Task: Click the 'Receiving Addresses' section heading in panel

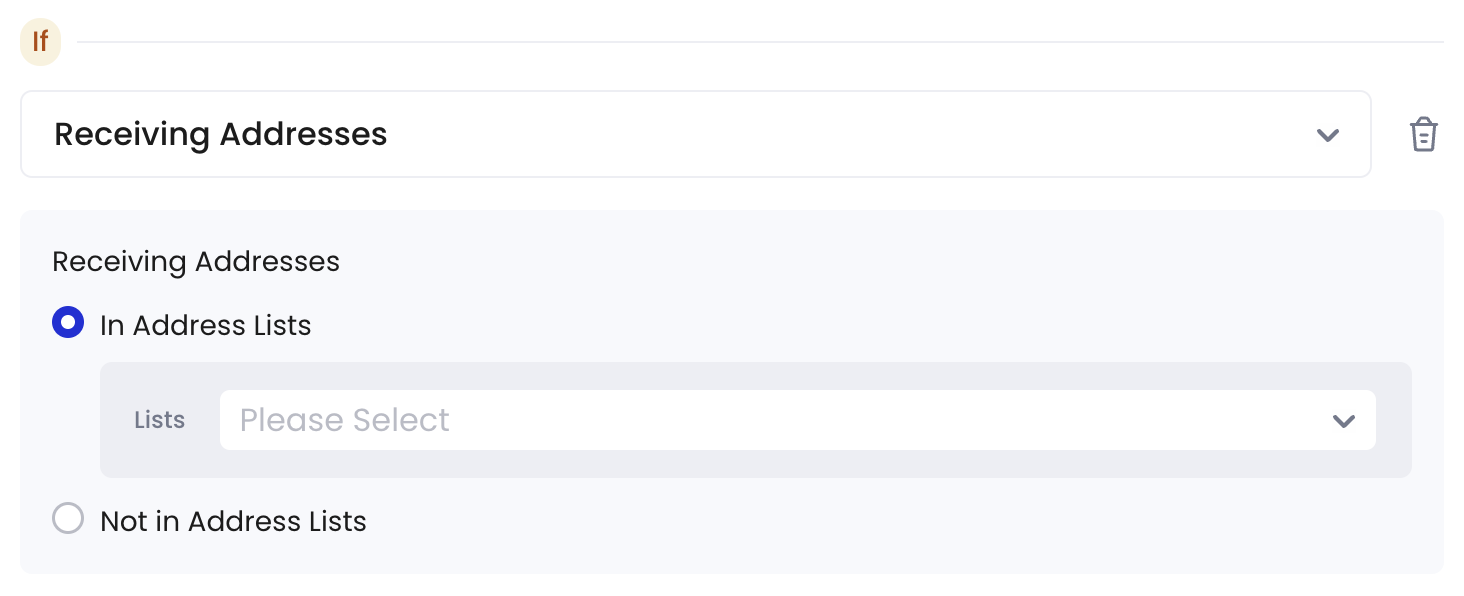Action: click(196, 262)
